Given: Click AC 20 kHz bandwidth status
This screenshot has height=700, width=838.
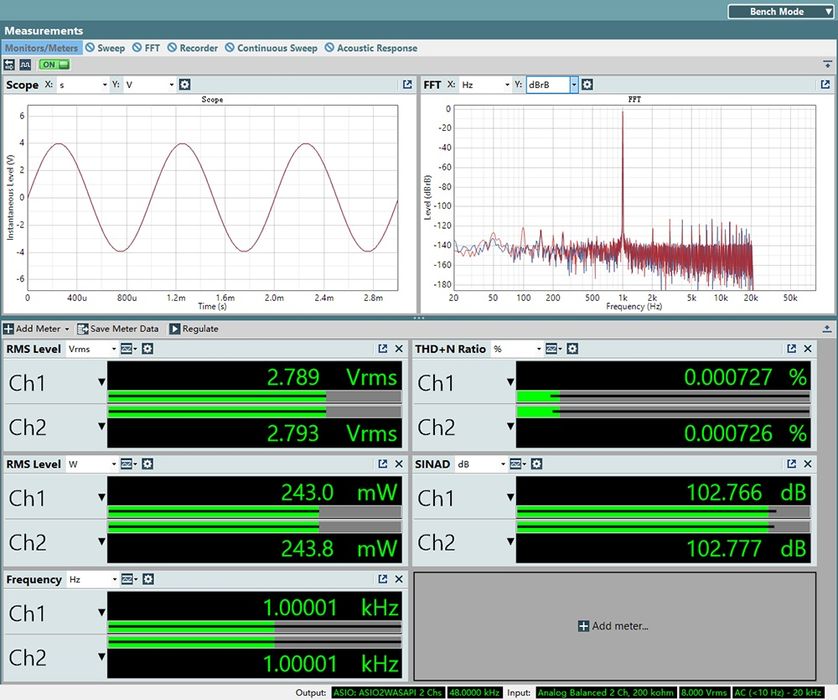Looking at the screenshot, I should point(778,693).
